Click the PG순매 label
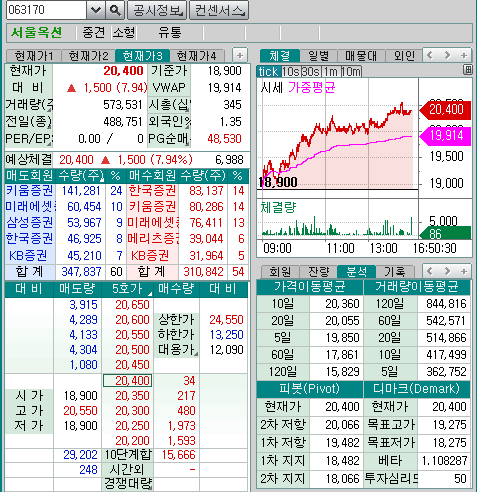477x492 pixels. point(169,139)
